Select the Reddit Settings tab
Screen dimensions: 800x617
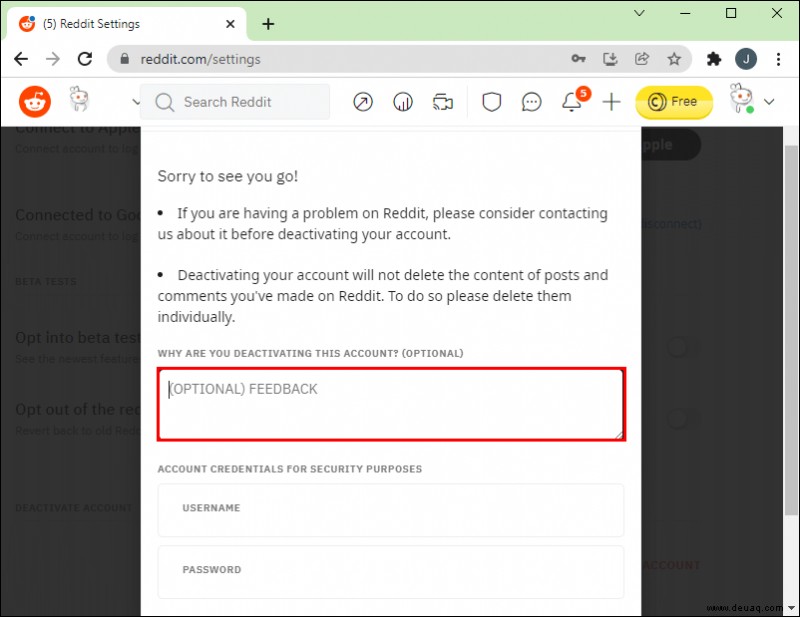coord(125,23)
